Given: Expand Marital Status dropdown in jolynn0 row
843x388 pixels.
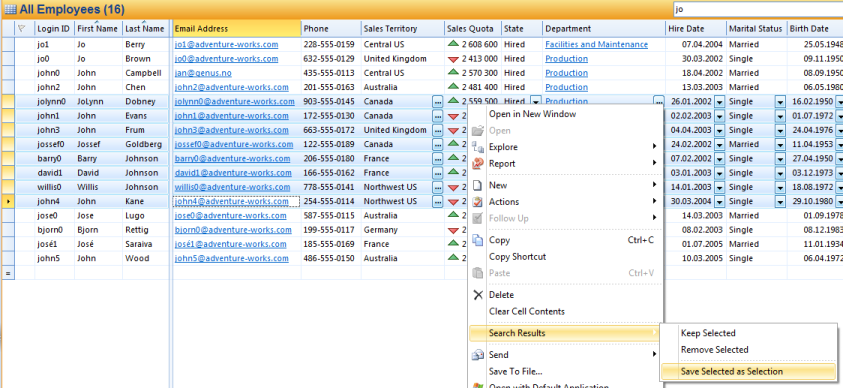Looking at the screenshot, I should tap(780, 102).
